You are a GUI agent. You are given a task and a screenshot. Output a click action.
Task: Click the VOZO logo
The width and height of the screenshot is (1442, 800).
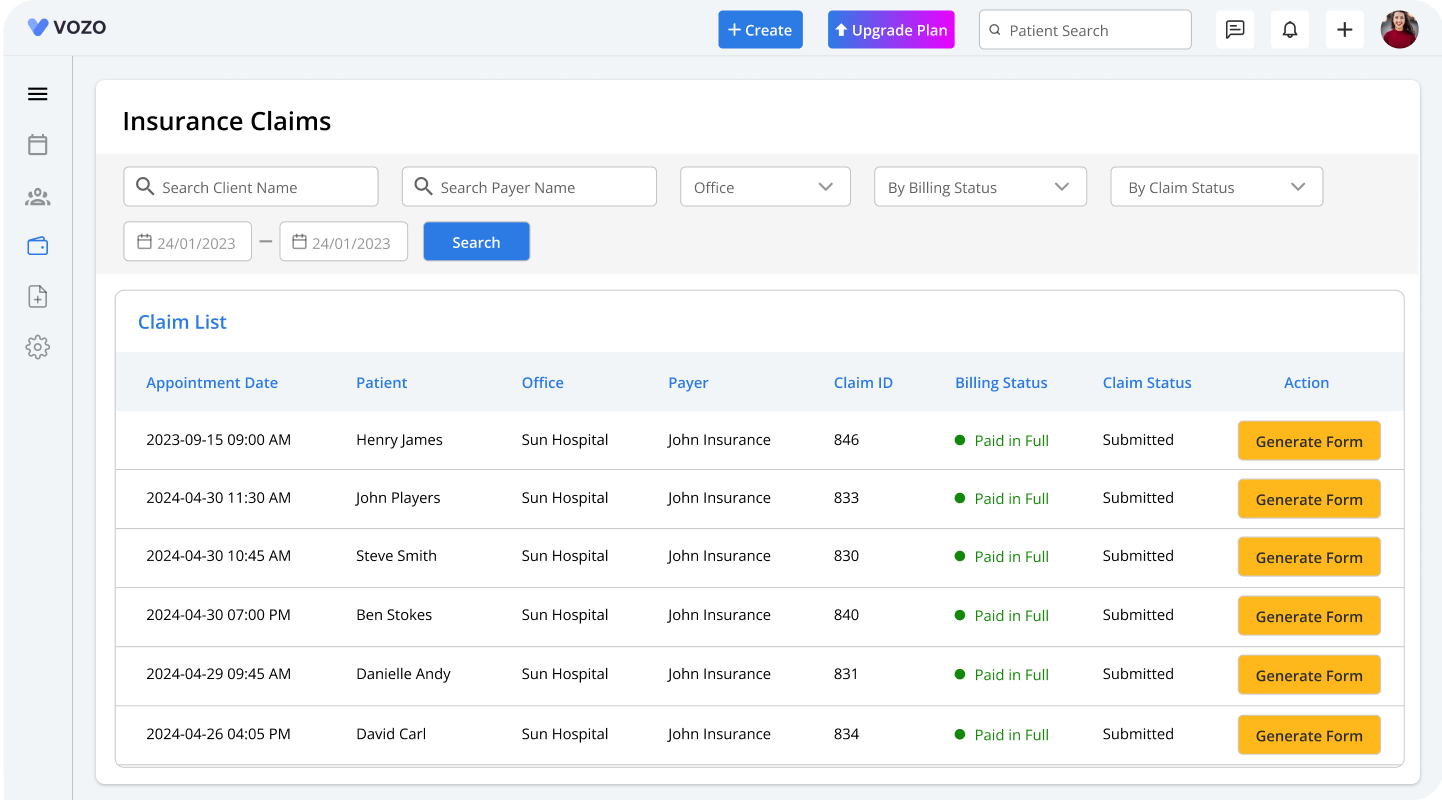tap(66, 27)
